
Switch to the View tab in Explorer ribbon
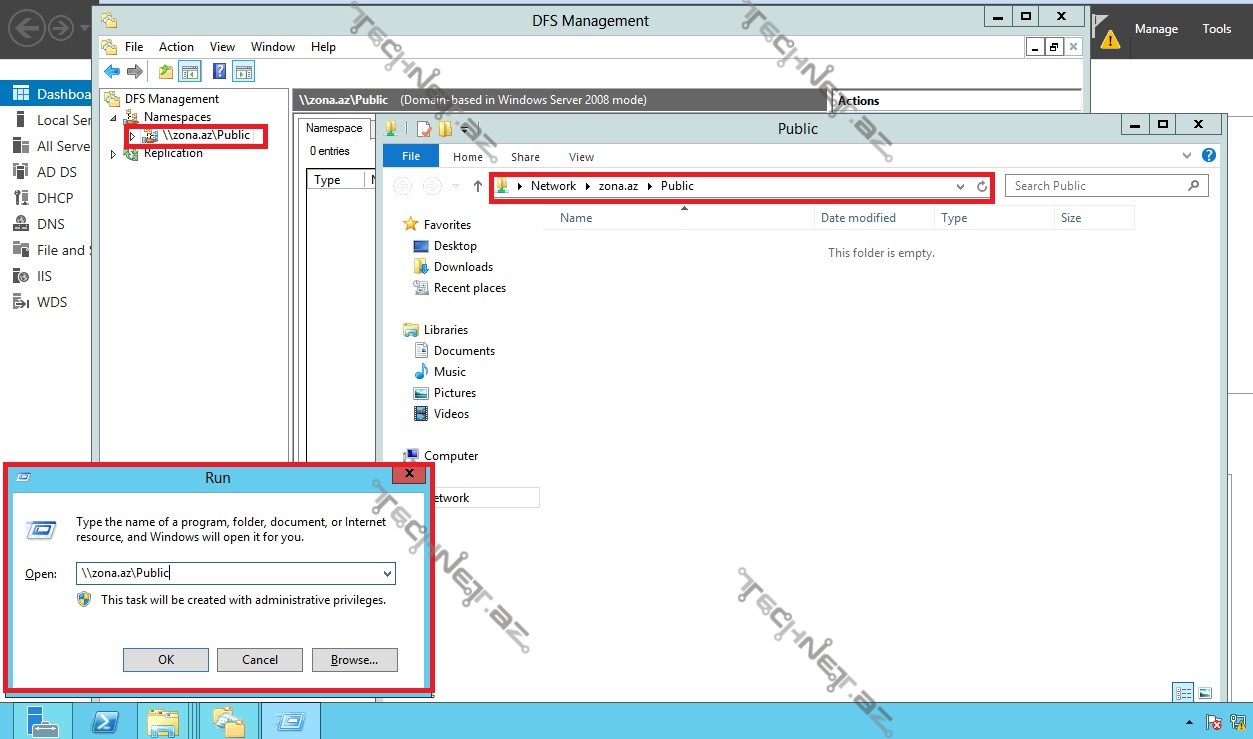pos(581,157)
